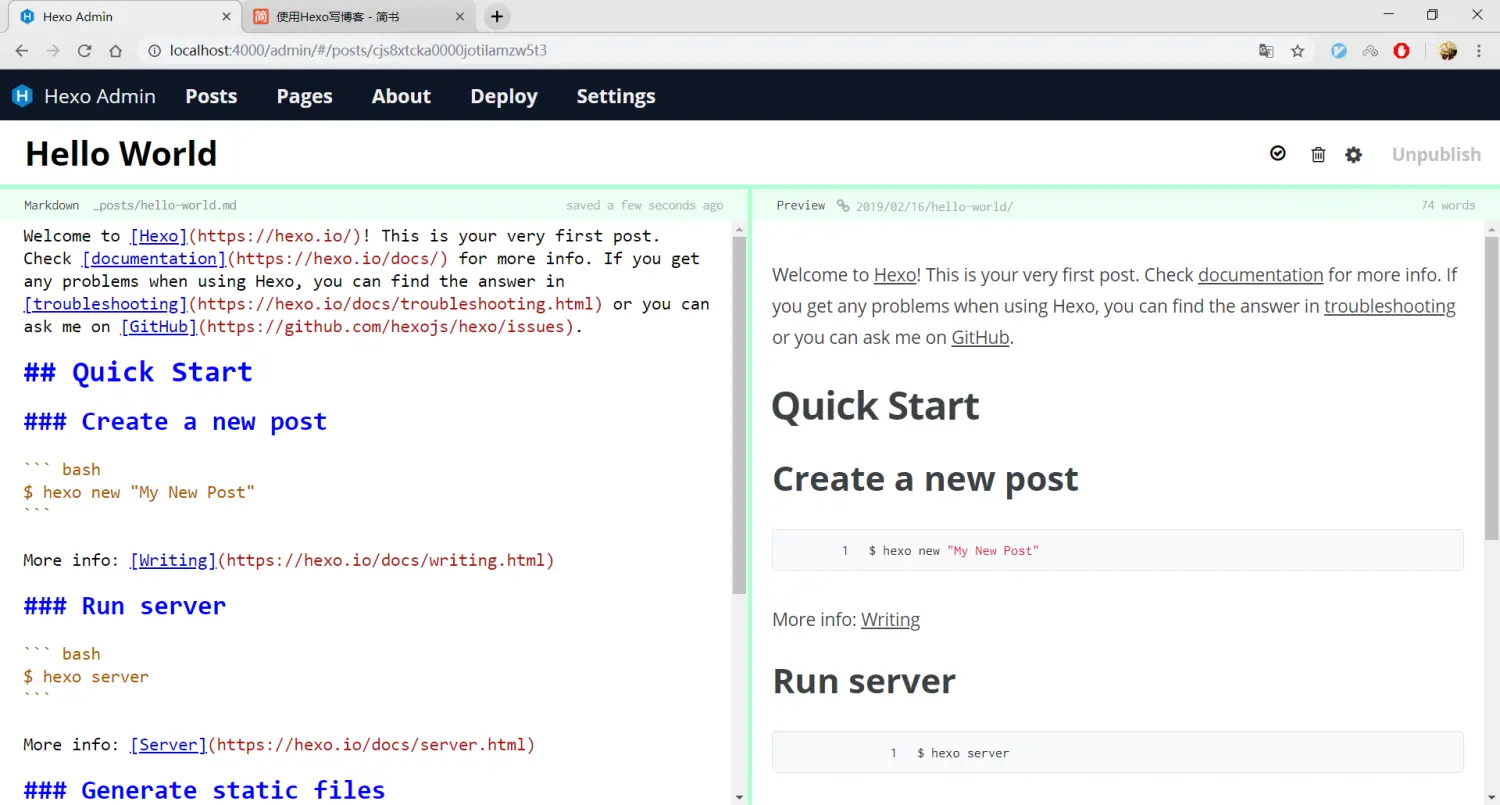Viewport: 1500px width, 805px height.
Task: Go to the About section
Action: point(401,96)
